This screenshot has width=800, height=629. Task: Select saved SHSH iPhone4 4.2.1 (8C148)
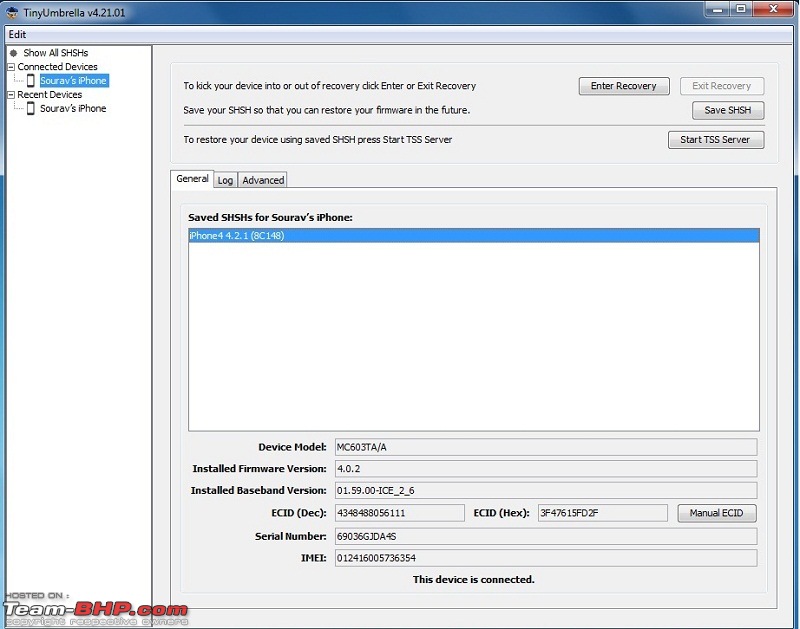(x=473, y=236)
